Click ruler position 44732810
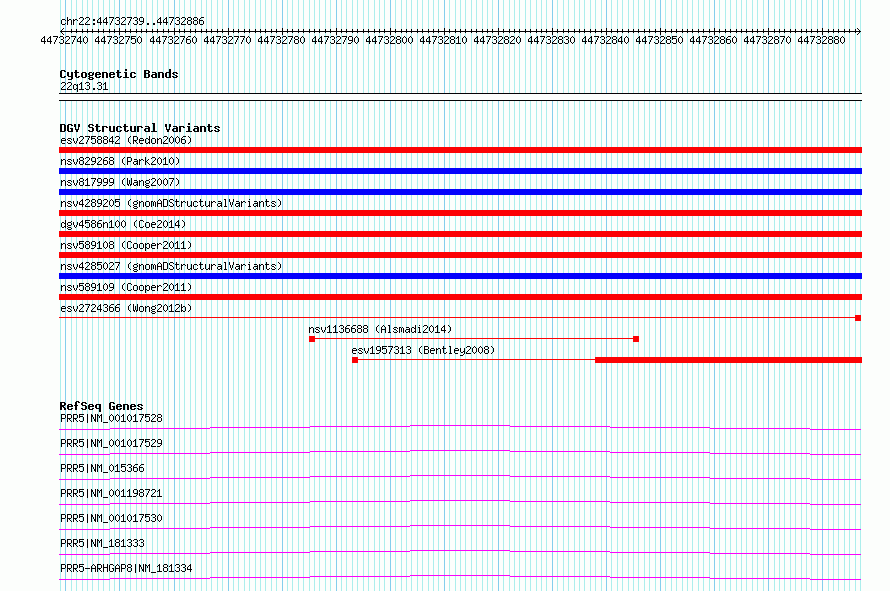The width and height of the screenshot is (890, 591). click(443, 40)
